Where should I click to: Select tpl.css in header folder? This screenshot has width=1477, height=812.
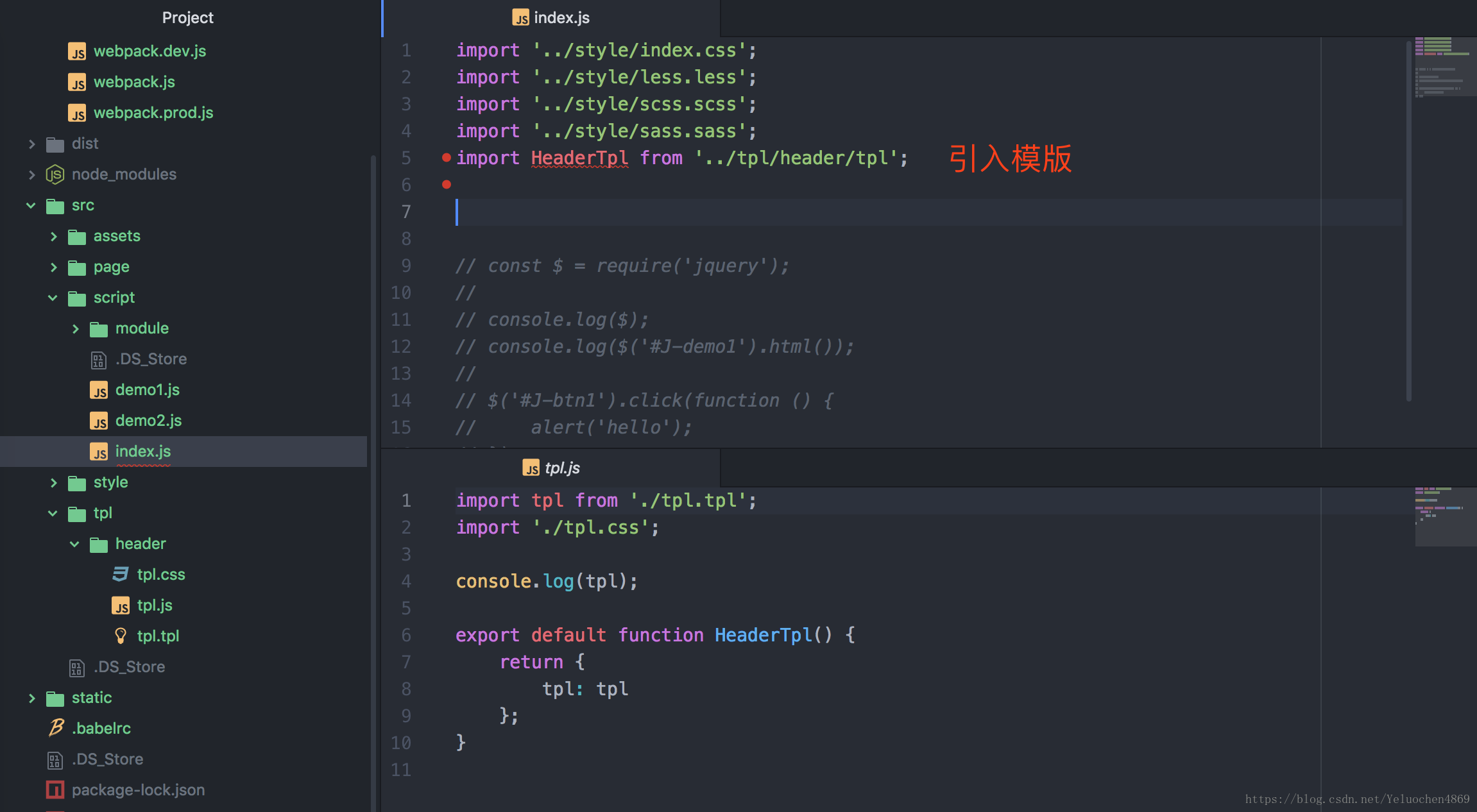tap(161, 575)
